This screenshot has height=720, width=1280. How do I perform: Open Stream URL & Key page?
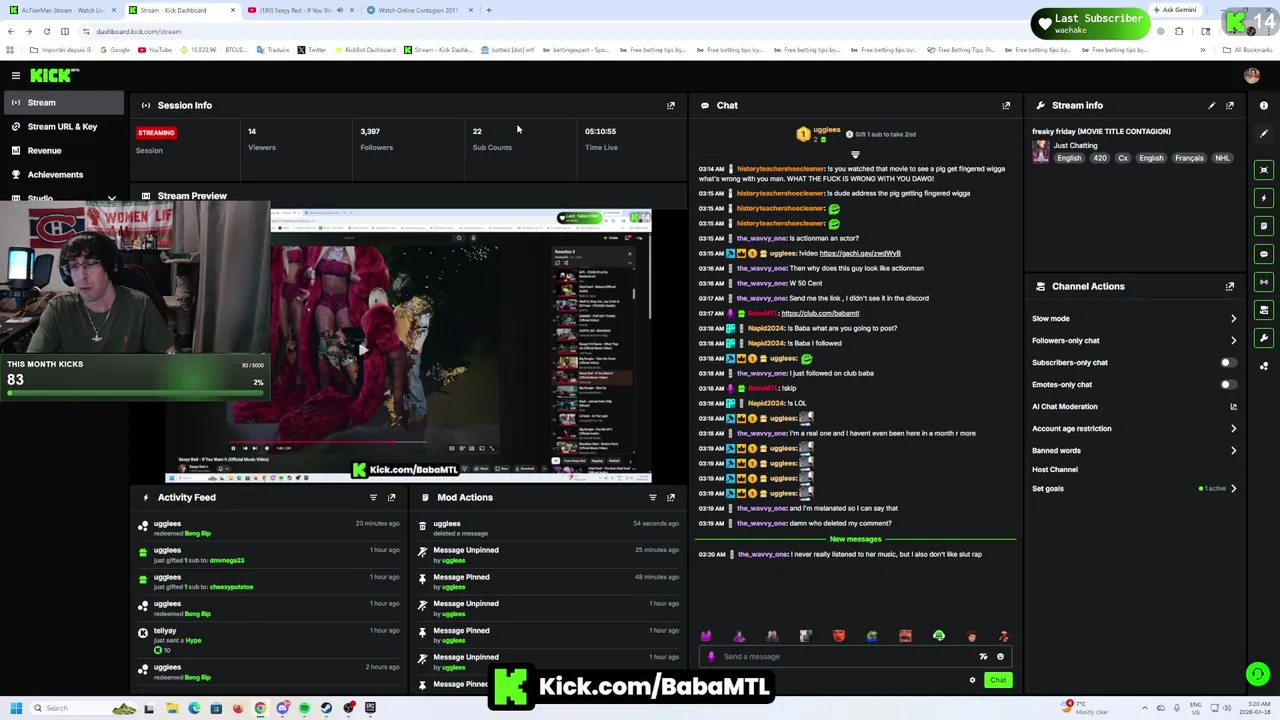point(62,126)
